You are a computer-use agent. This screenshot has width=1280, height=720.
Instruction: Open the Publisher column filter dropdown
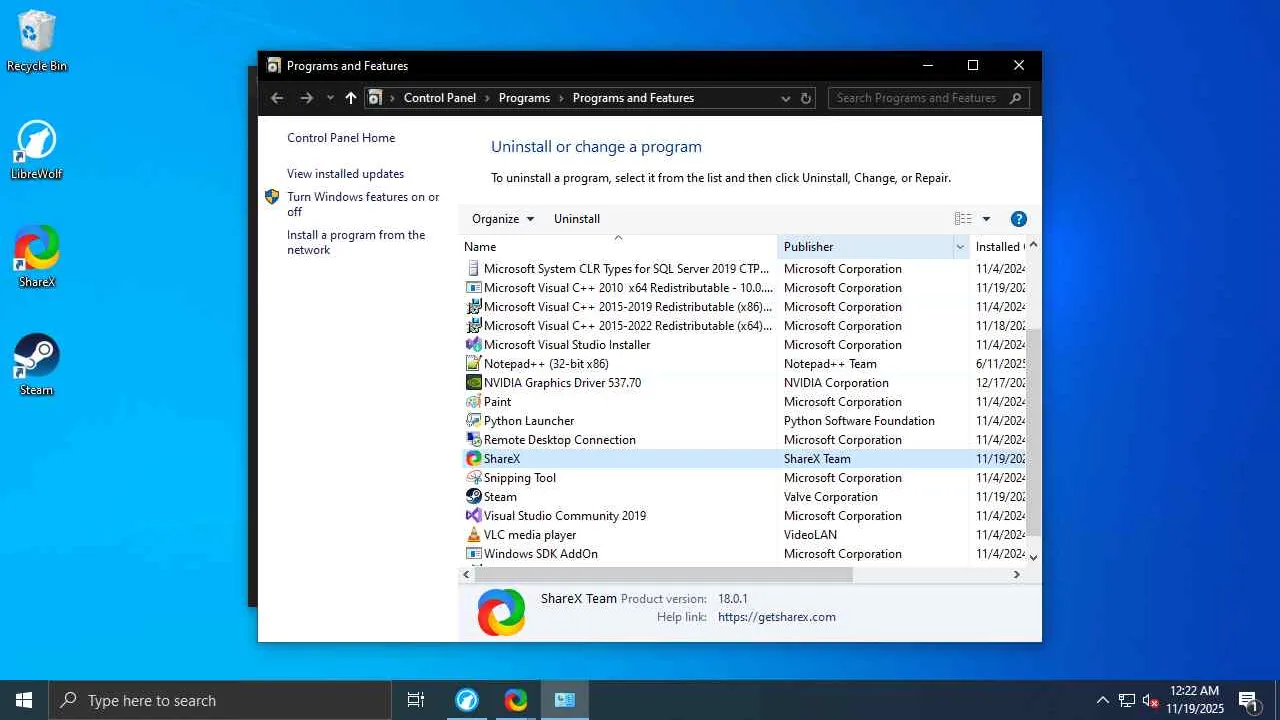pos(960,247)
